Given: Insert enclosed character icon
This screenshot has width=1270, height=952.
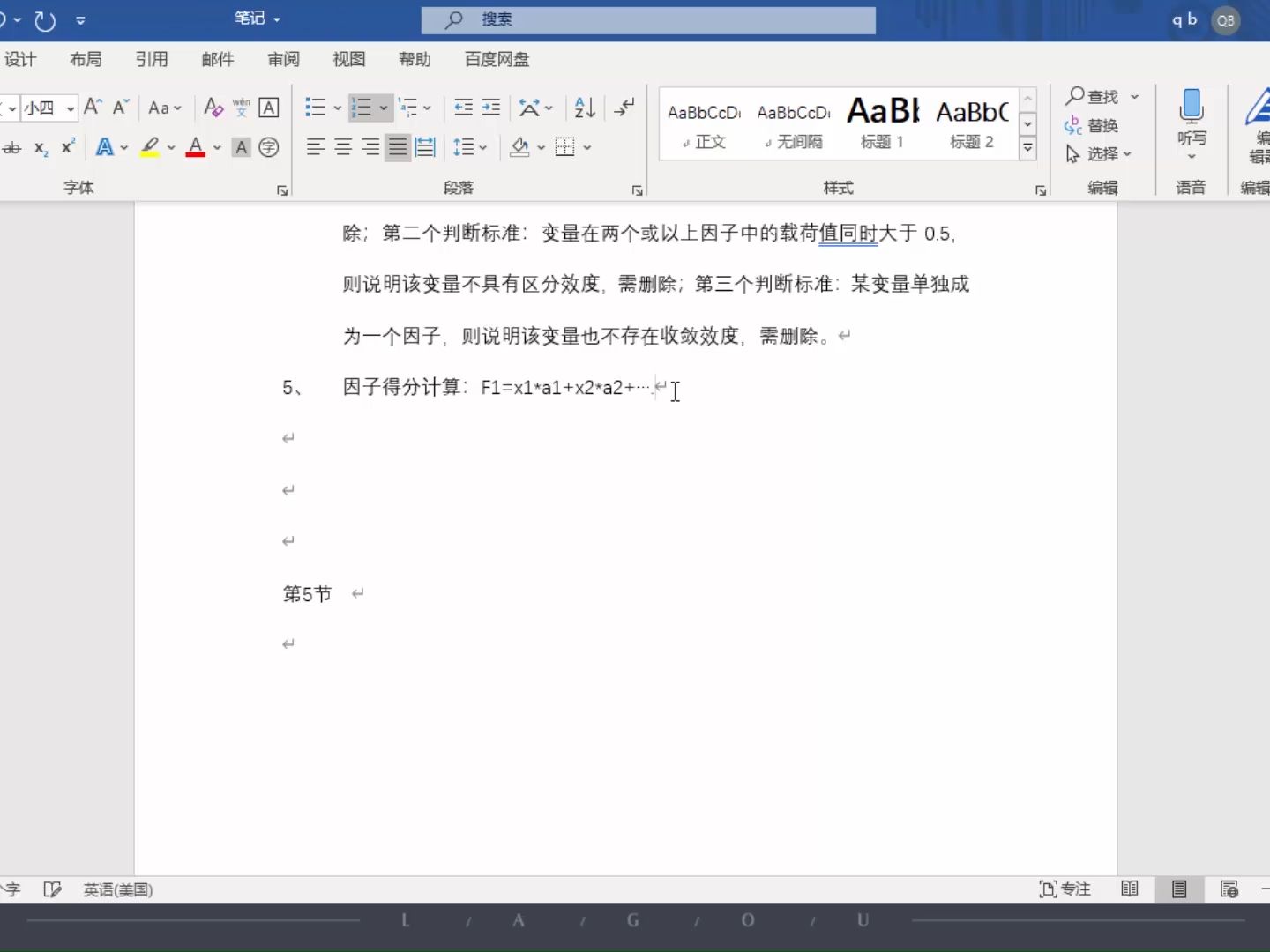Looking at the screenshot, I should (269, 147).
